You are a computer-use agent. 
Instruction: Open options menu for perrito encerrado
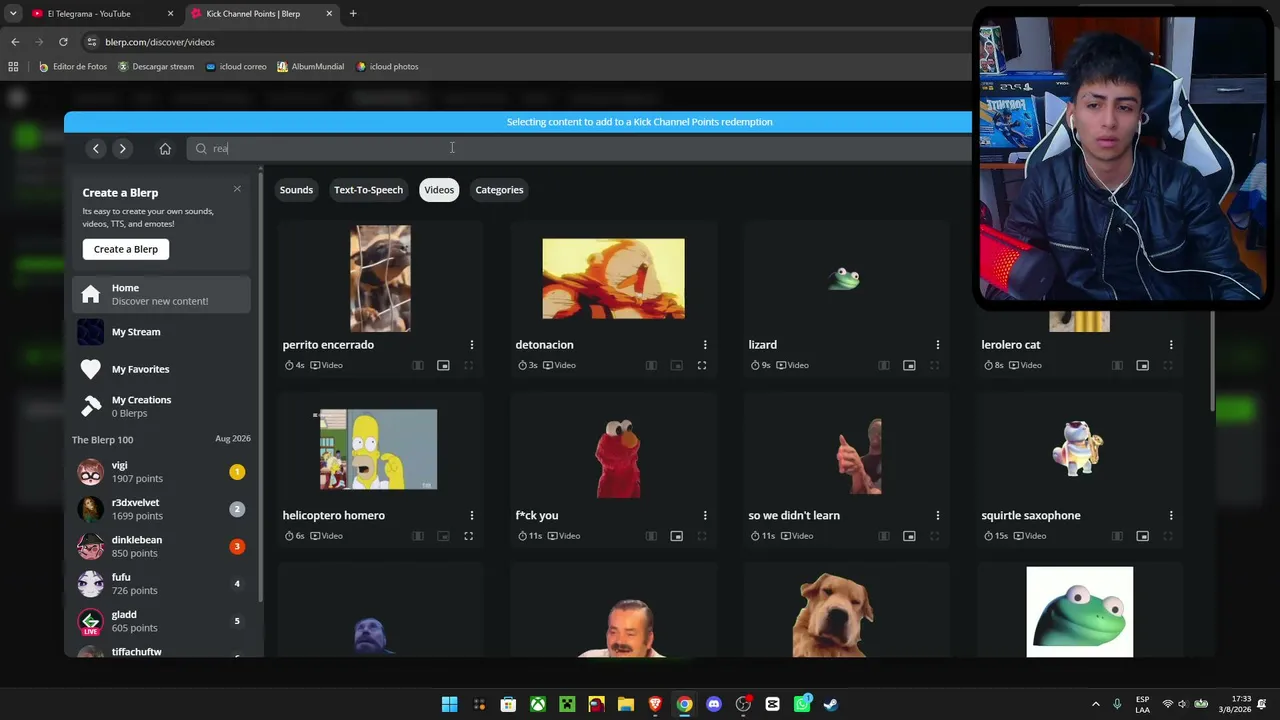coord(472,345)
